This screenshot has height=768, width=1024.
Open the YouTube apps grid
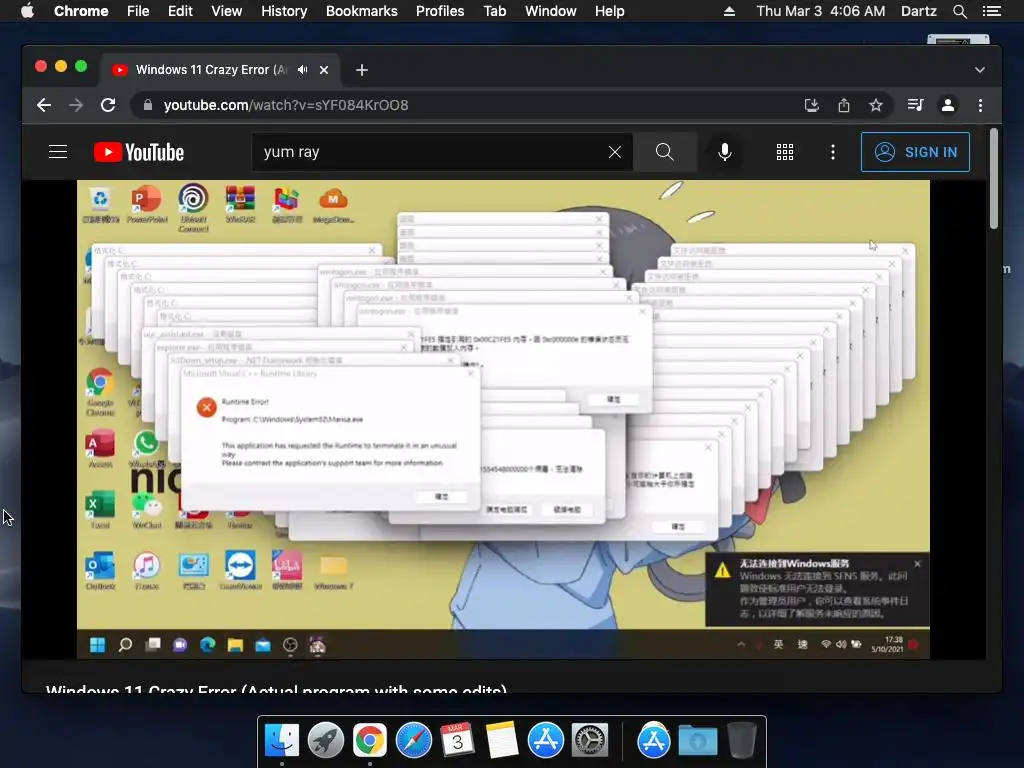coord(784,152)
